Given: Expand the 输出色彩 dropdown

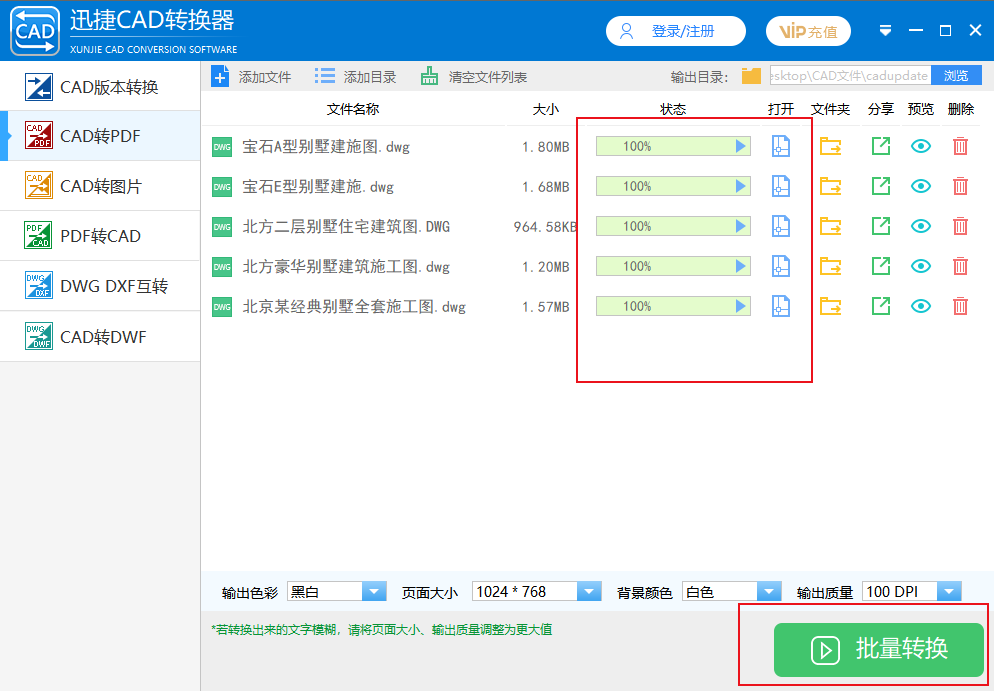Looking at the screenshot, I should pos(374,591).
